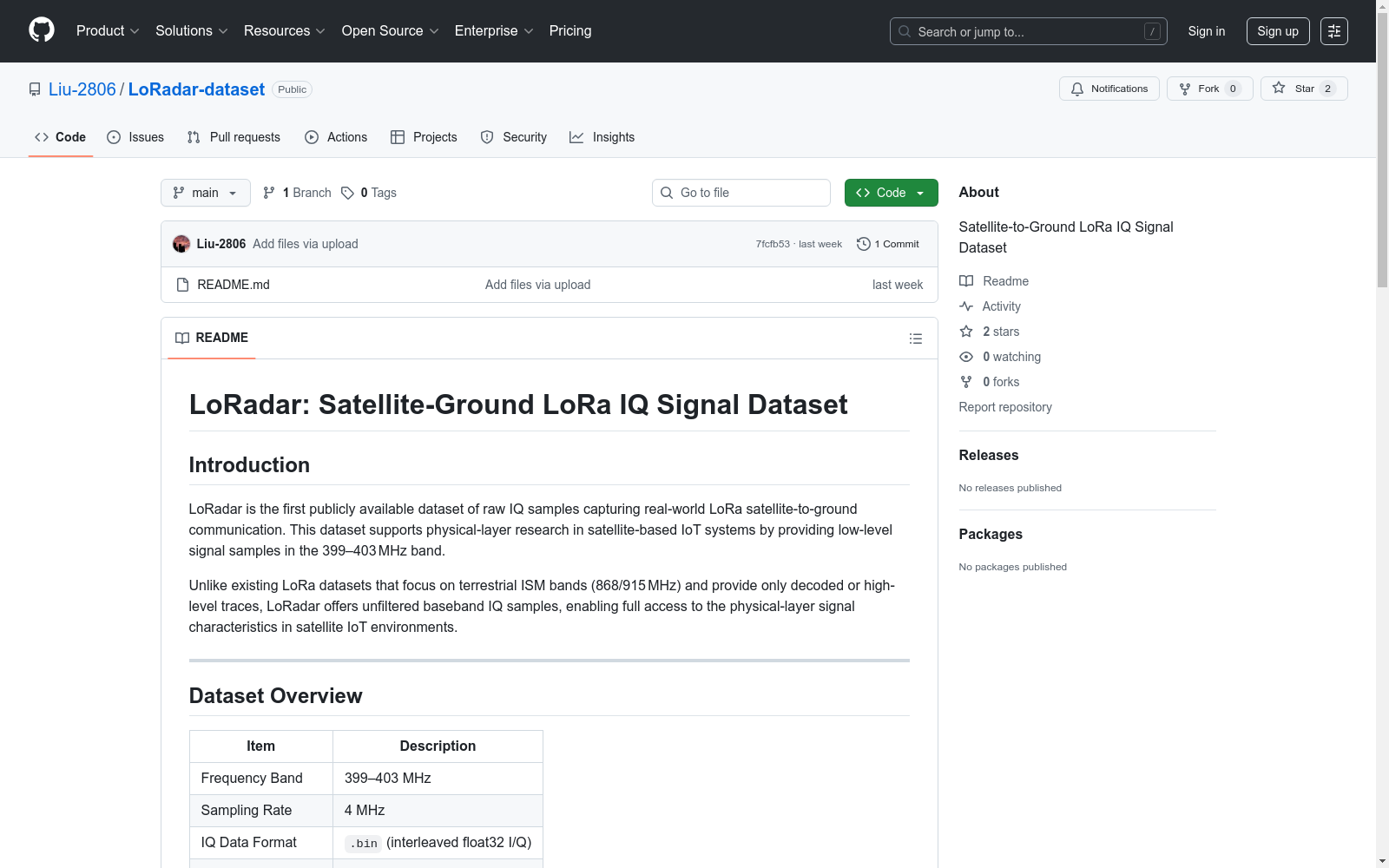Screen dimensions: 1389x868
Task: Click the Sign up button
Action: [x=1278, y=31]
